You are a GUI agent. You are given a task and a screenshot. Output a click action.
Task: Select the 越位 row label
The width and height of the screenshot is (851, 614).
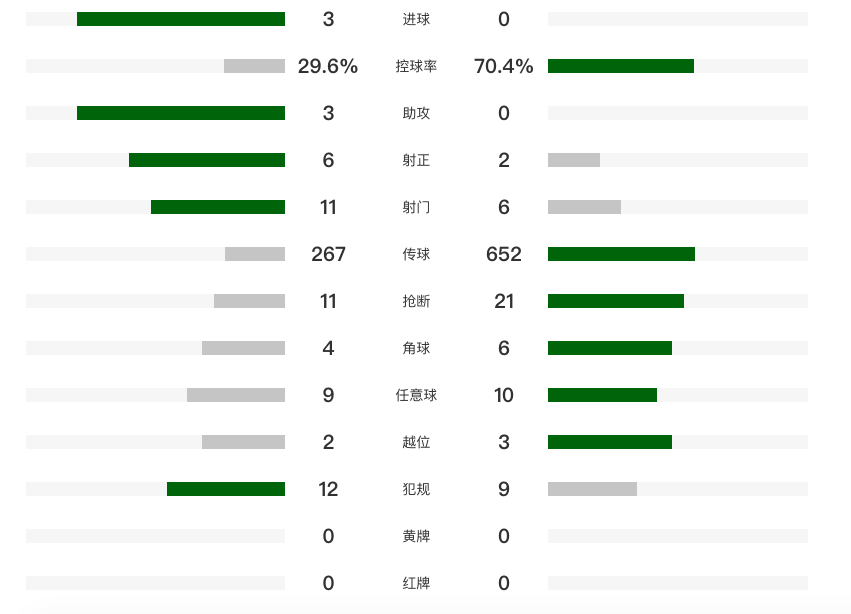coord(416,442)
